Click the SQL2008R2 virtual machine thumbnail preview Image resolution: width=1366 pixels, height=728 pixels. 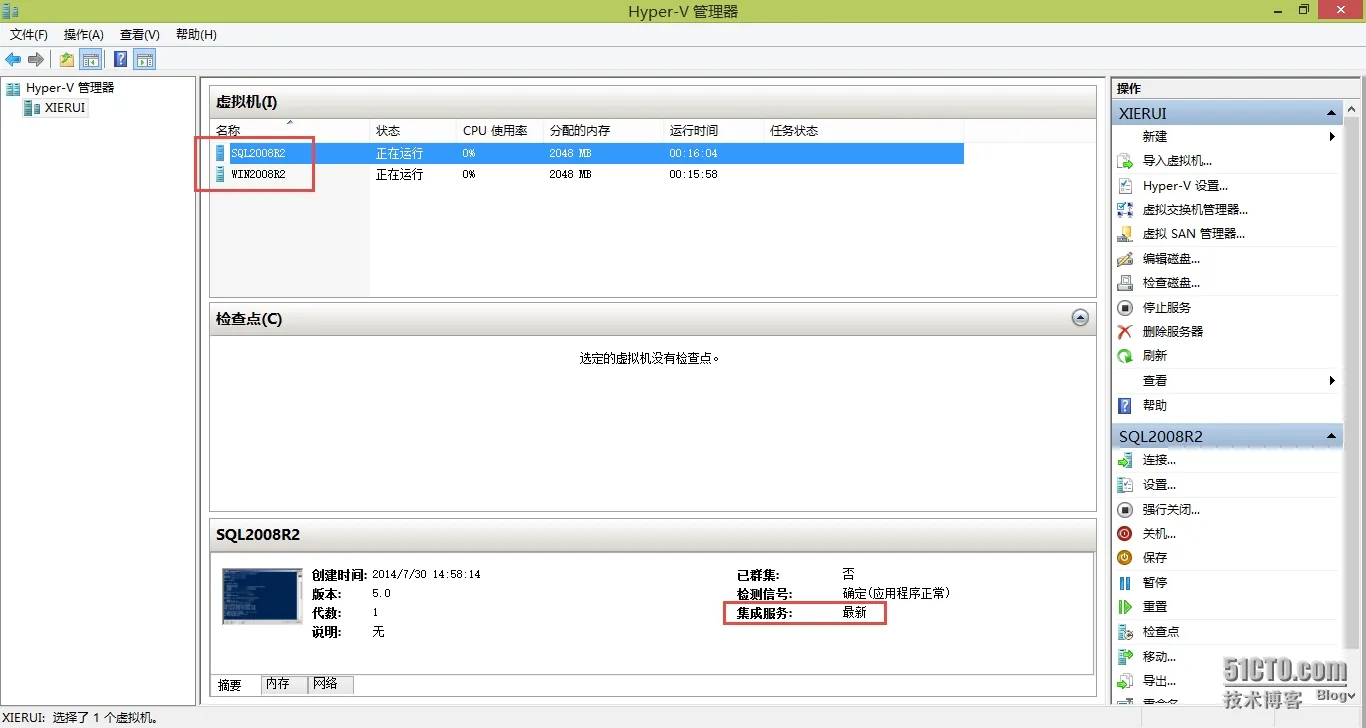(x=262, y=596)
